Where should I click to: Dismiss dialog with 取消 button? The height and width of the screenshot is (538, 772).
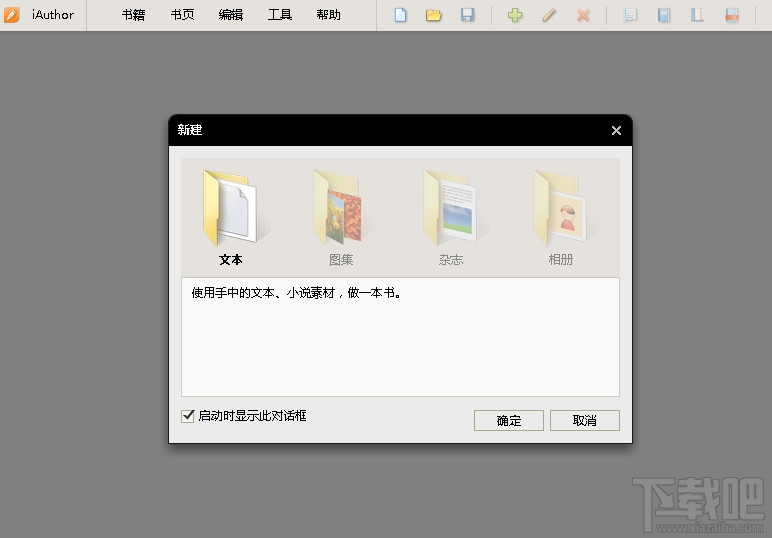point(584,420)
